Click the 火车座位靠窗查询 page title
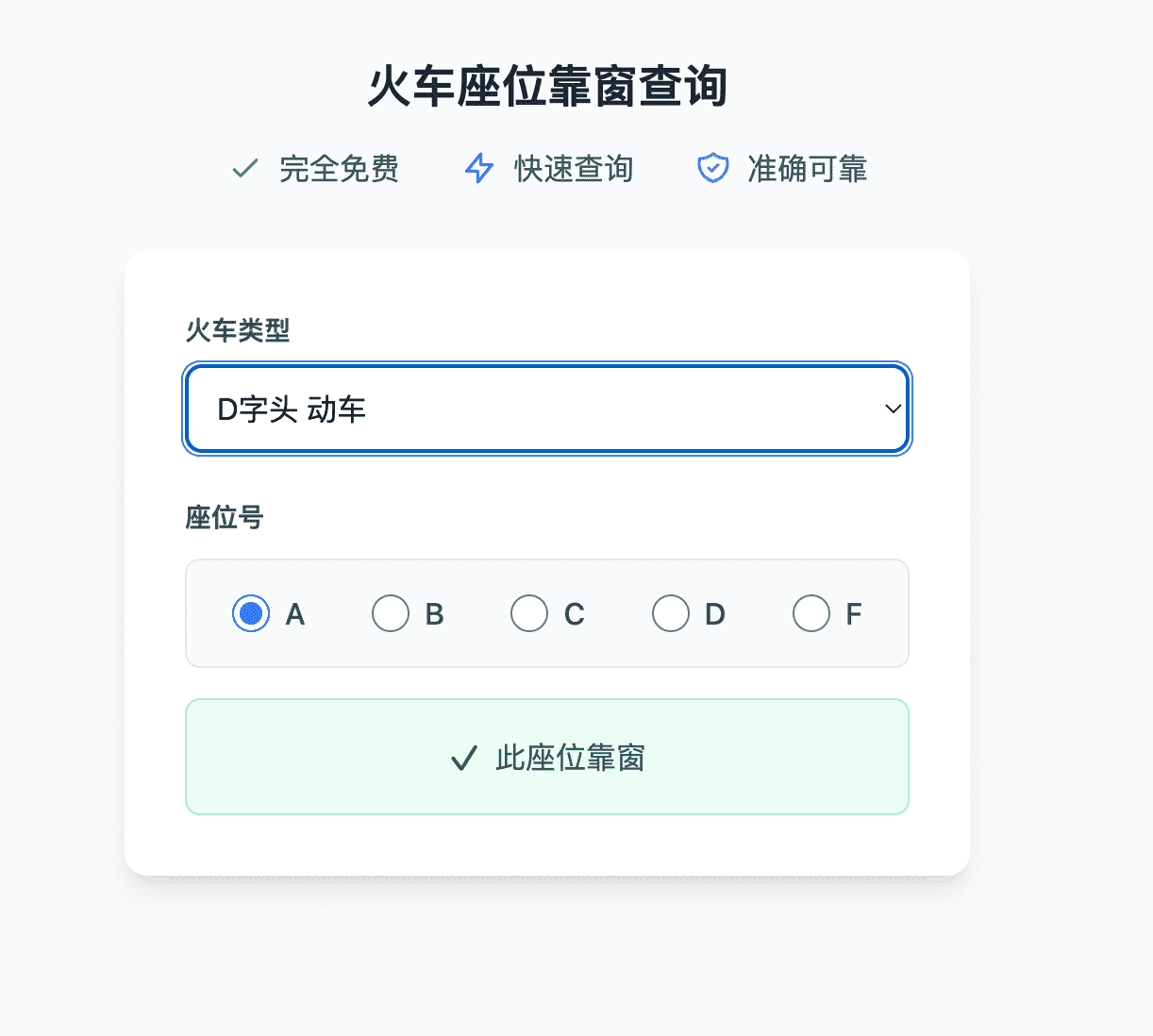Viewport: 1153px width, 1036px height. click(x=547, y=87)
